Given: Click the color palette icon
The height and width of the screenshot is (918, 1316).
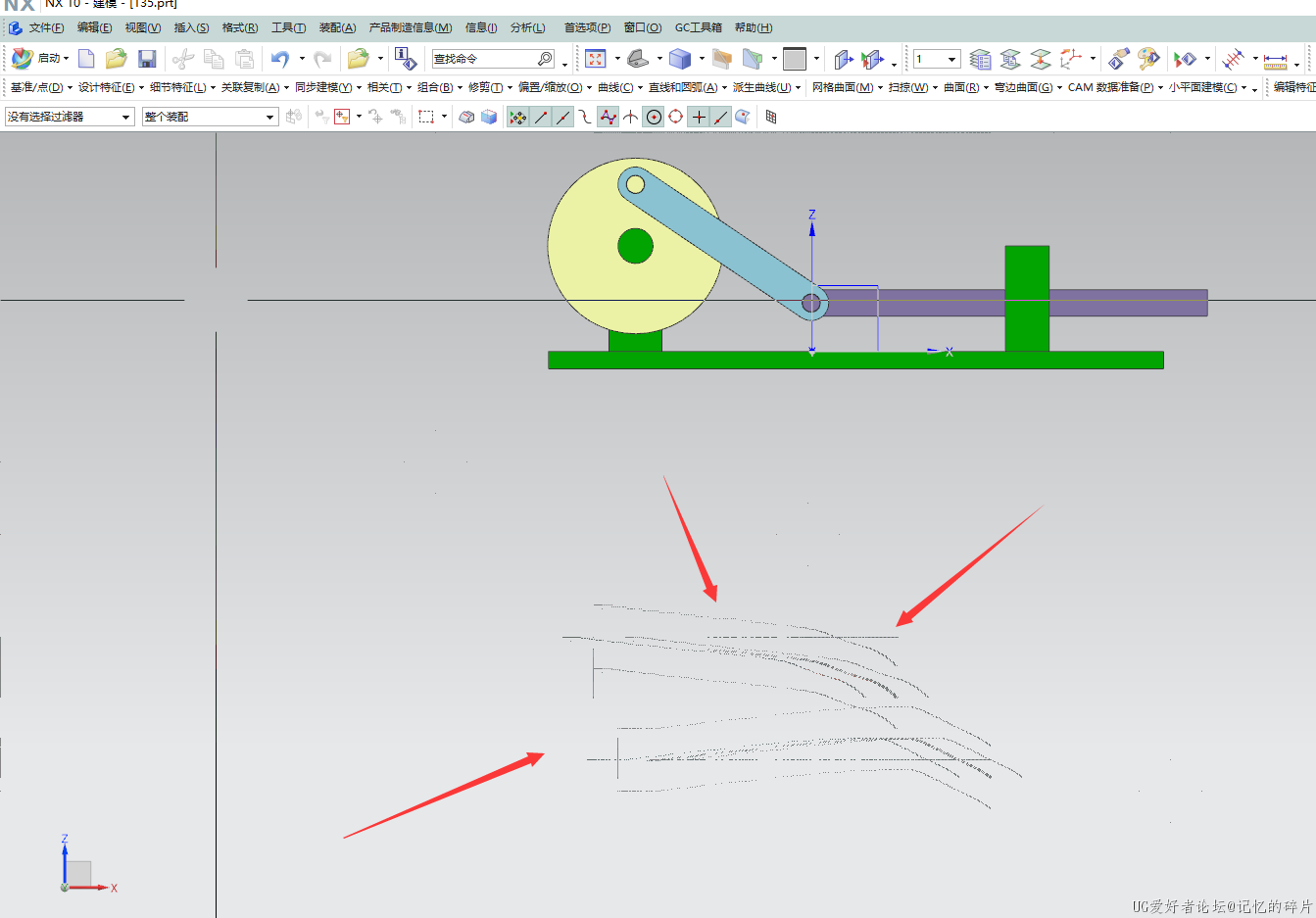Looking at the screenshot, I should pyautogui.click(x=1148, y=59).
